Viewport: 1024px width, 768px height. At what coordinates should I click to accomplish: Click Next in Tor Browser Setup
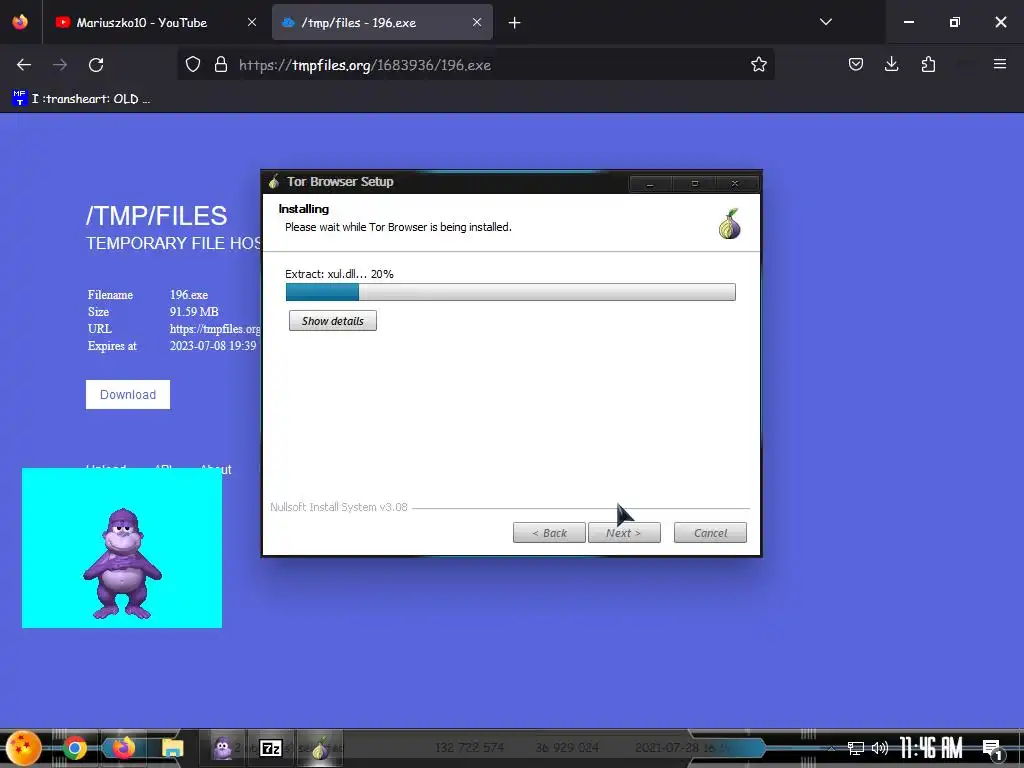(624, 533)
